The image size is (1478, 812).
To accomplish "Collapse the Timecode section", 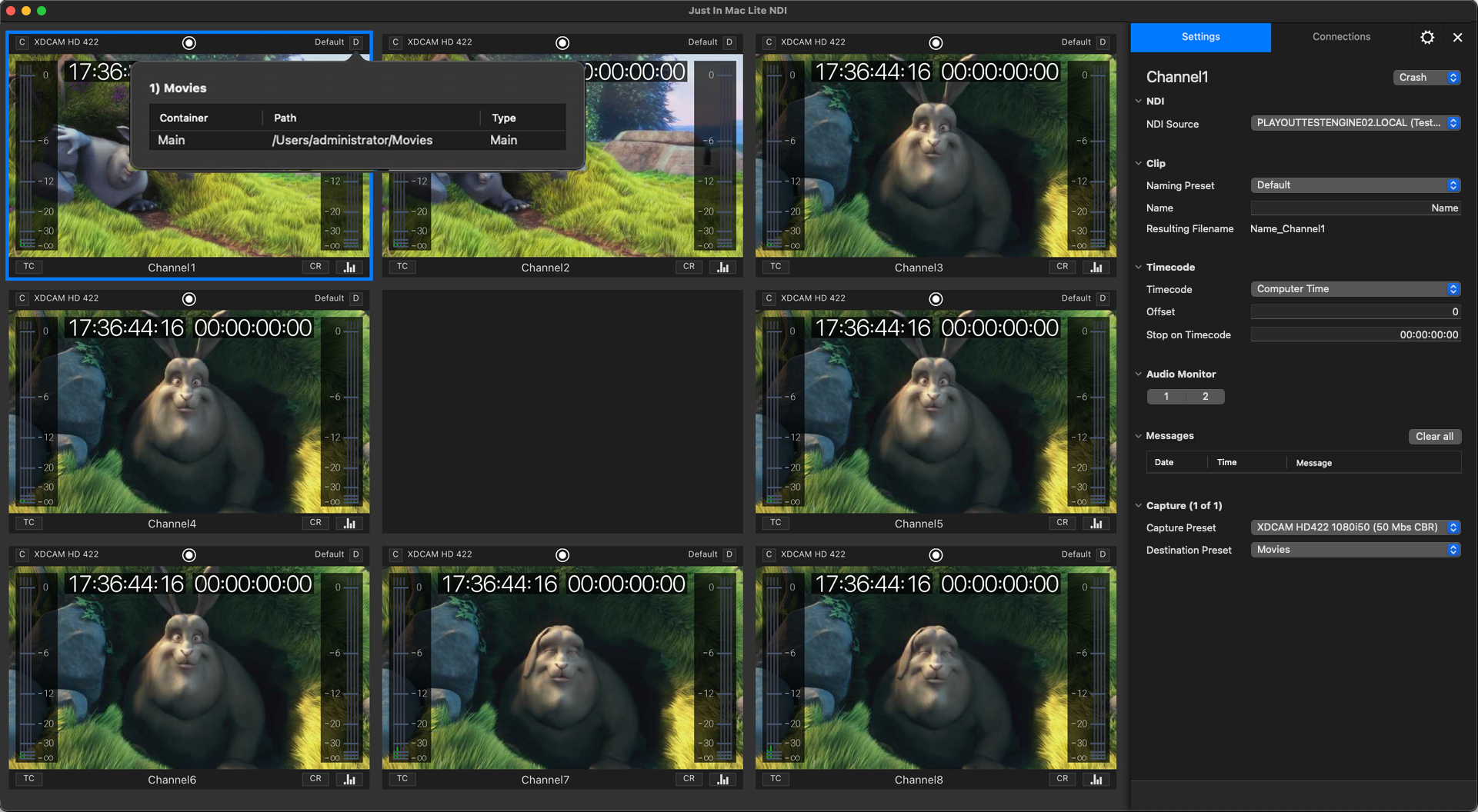I will 1139,267.
